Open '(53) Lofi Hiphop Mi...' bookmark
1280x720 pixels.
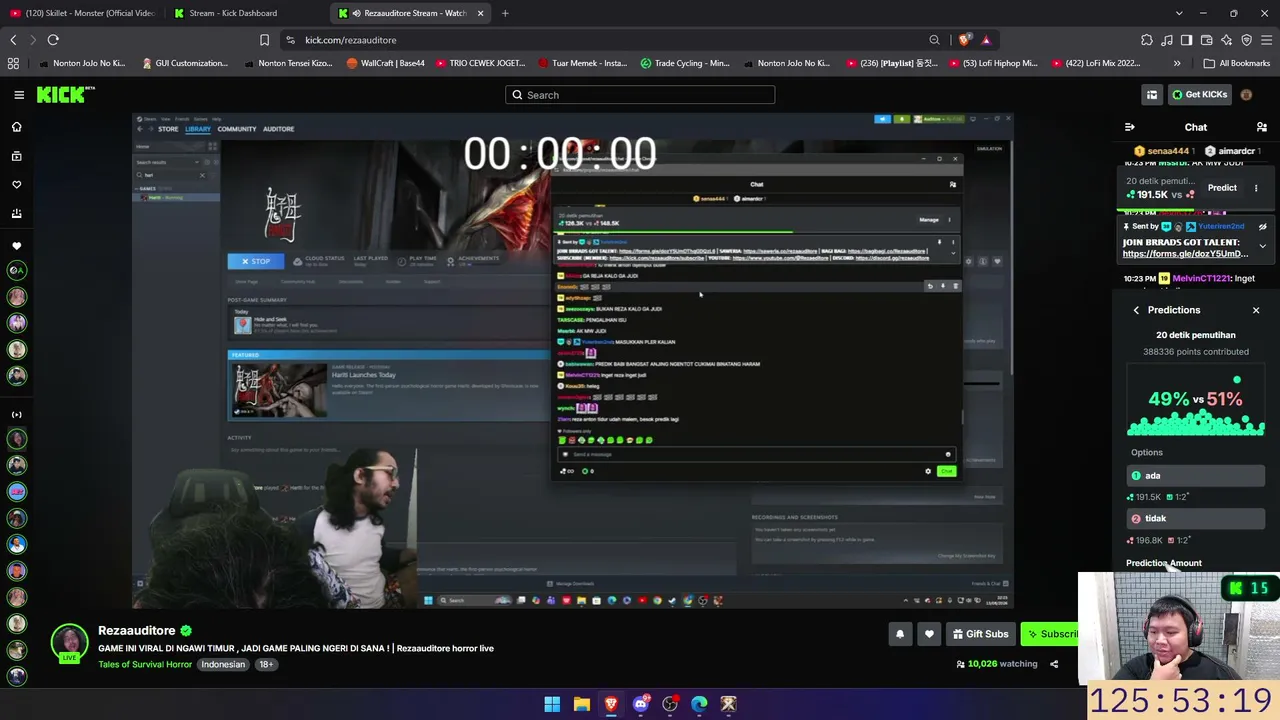pos(993,63)
